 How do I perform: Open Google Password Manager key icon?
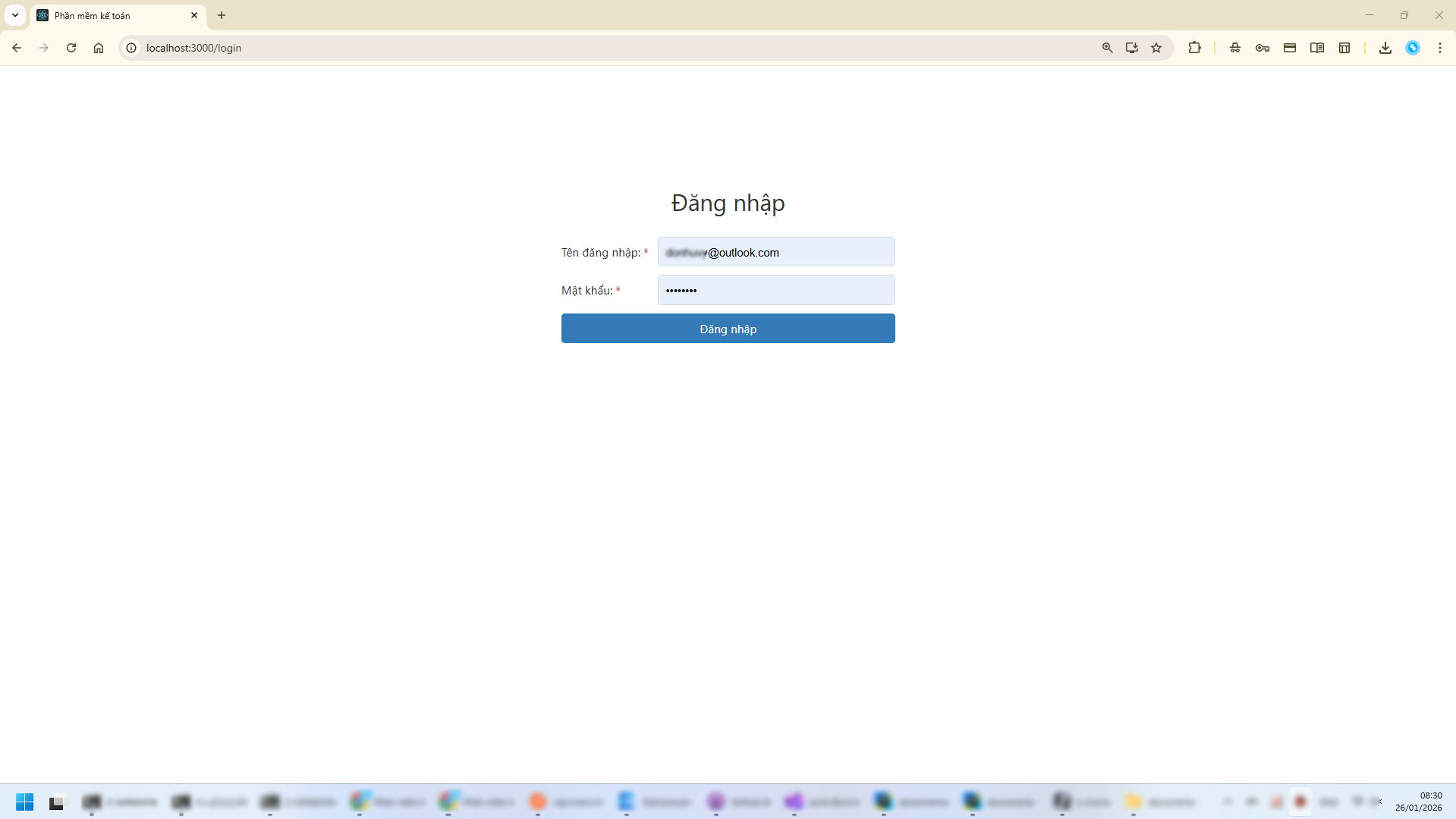click(1263, 48)
